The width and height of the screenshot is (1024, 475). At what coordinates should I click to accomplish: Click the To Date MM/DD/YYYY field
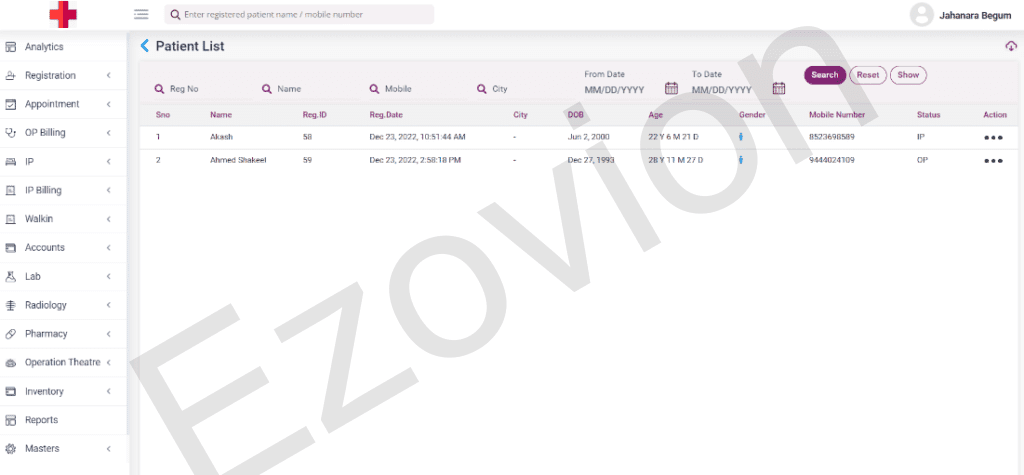click(x=722, y=90)
